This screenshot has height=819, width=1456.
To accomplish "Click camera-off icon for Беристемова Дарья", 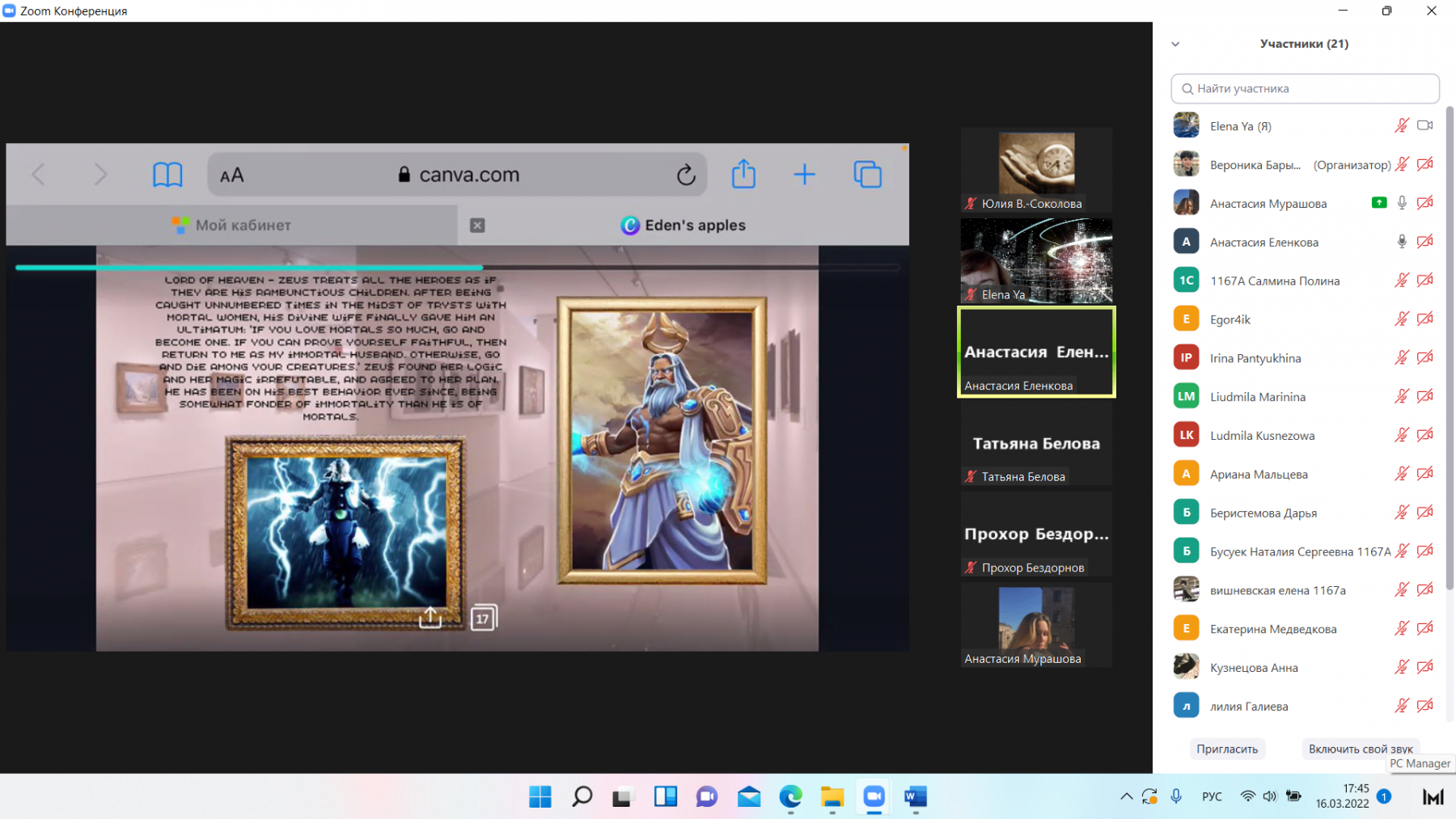I will 1425,513.
